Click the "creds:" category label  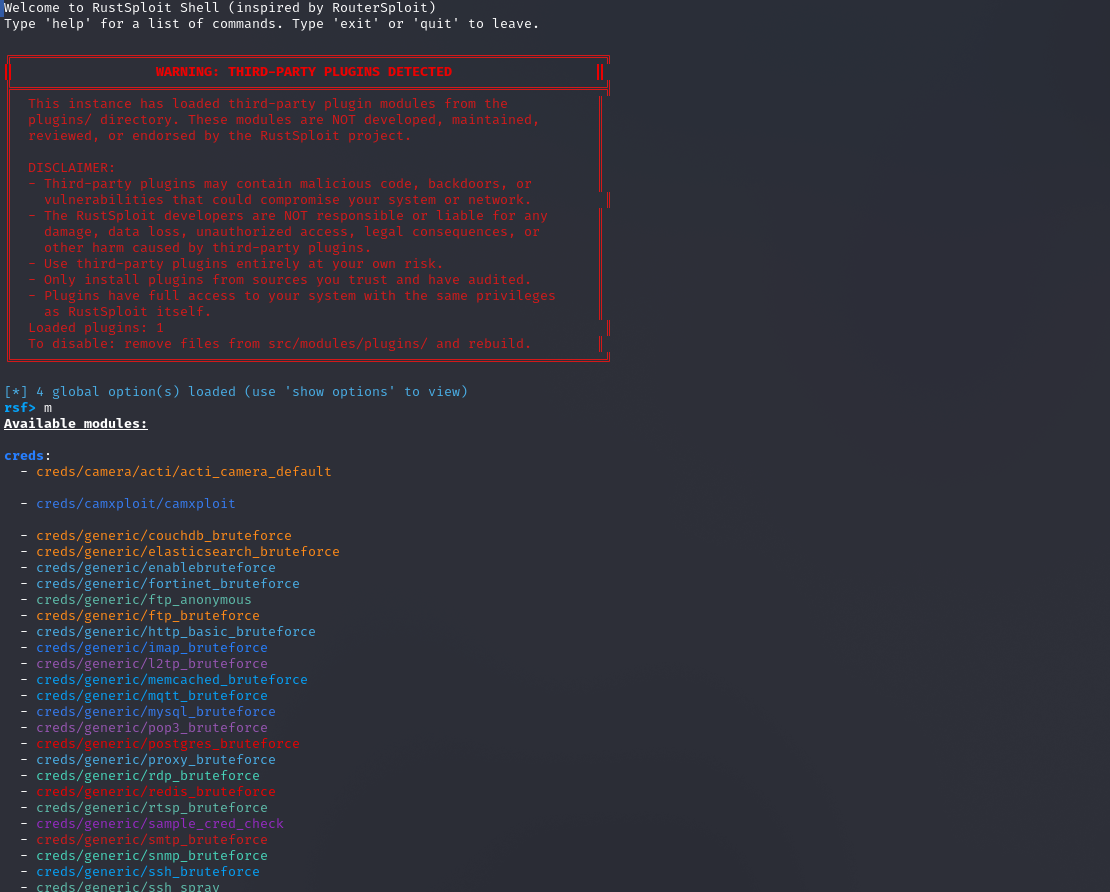point(28,456)
